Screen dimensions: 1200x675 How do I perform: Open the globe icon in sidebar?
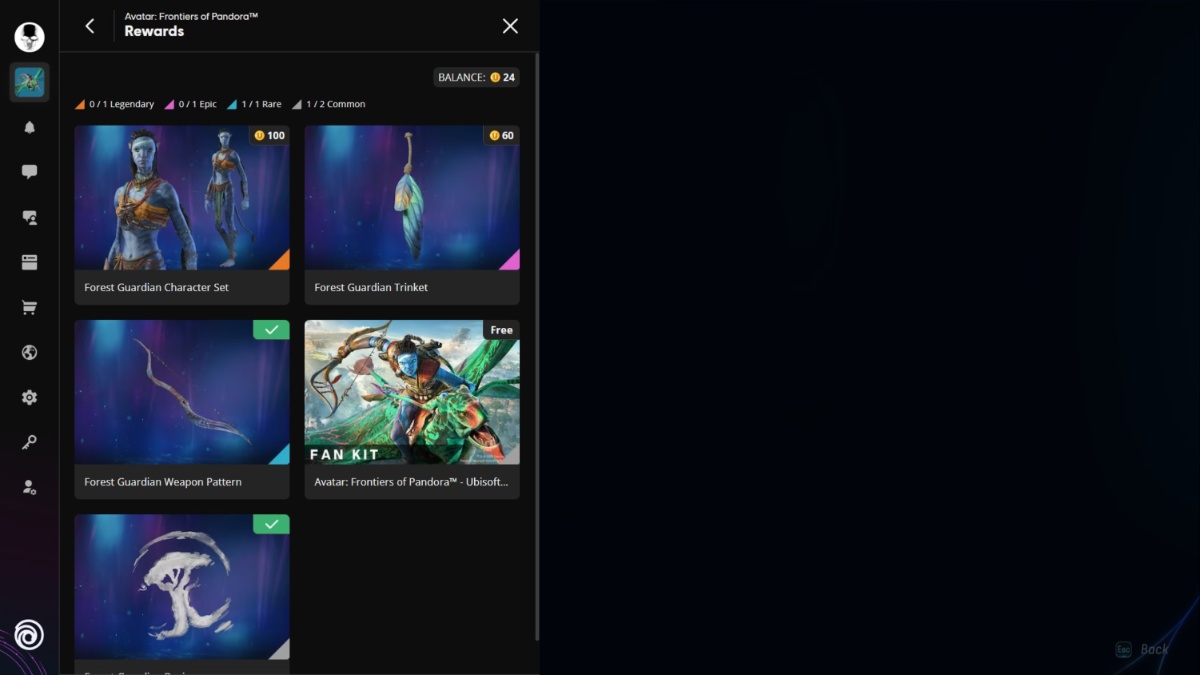29,352
